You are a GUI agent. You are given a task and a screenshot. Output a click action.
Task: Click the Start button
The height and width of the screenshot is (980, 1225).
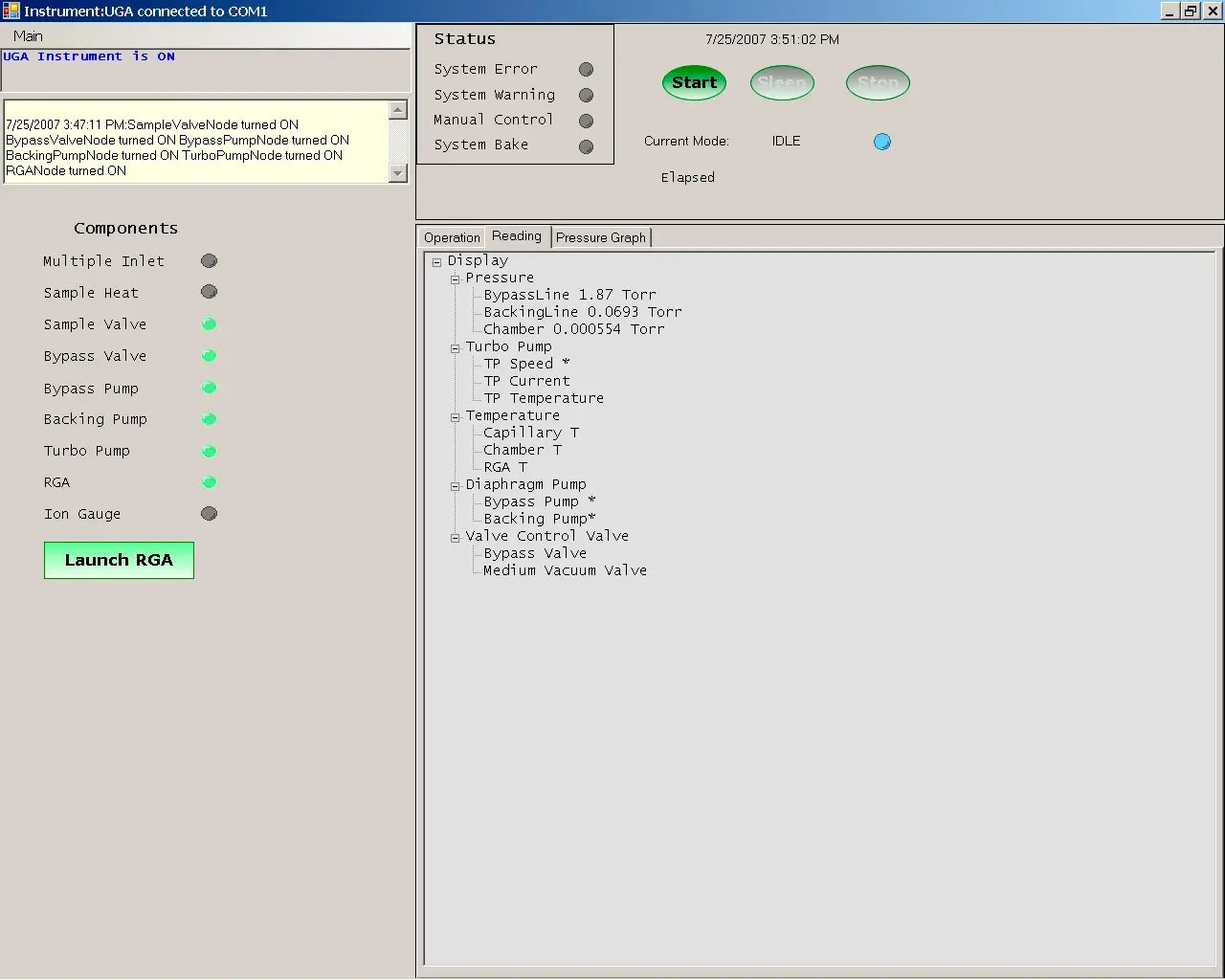point(694,83)
